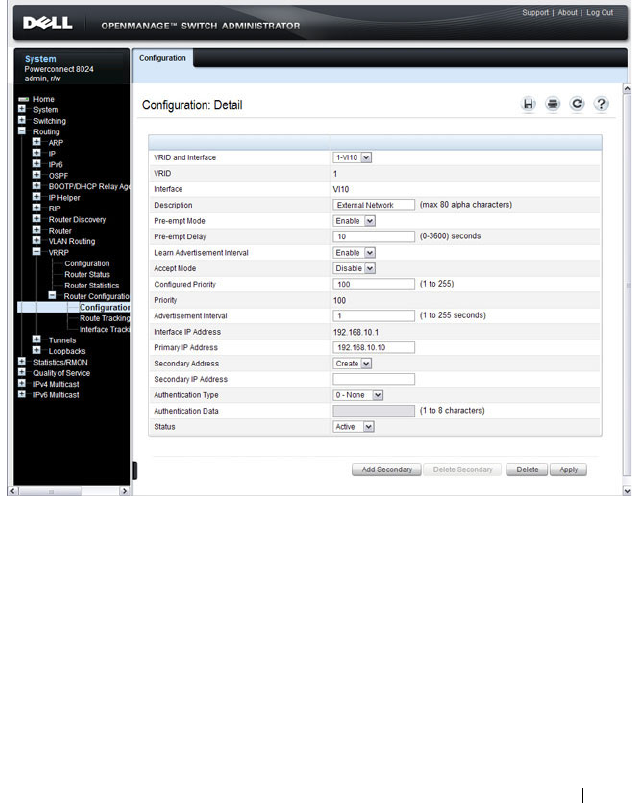Click the Primary IP Address field

(x=374, y=348)
